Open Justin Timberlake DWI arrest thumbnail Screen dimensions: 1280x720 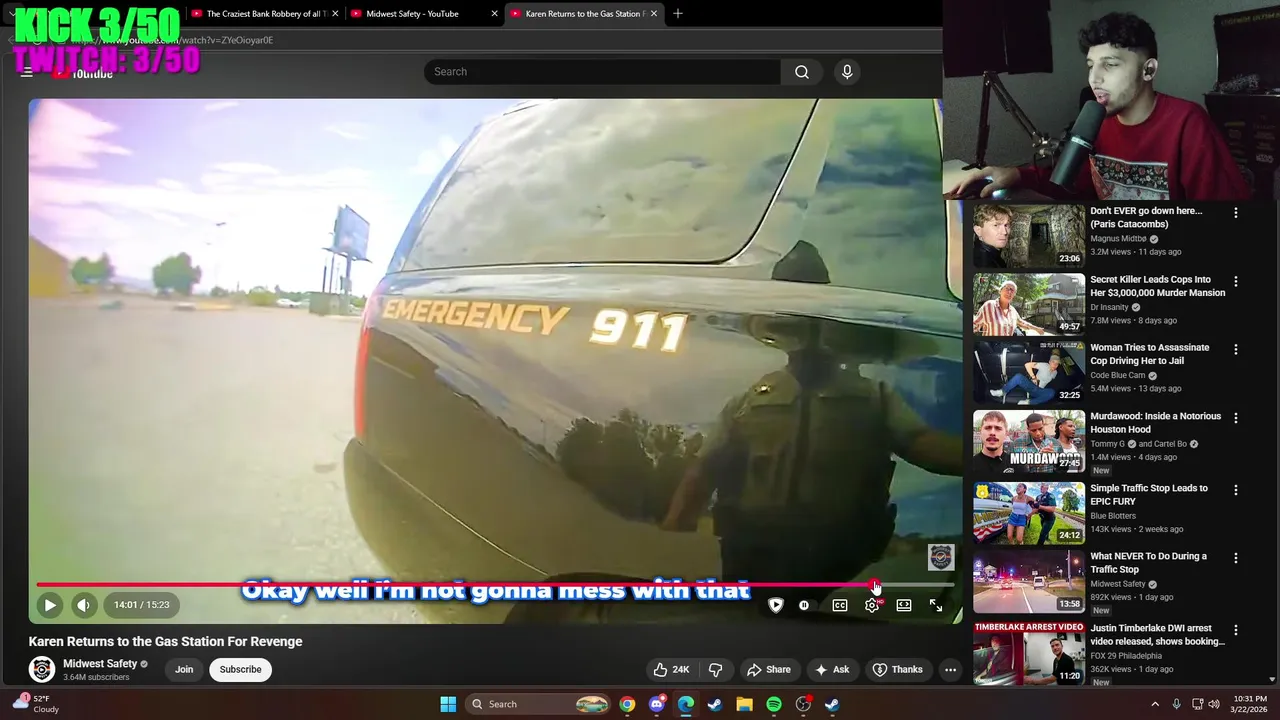[x=1029, y=653]
